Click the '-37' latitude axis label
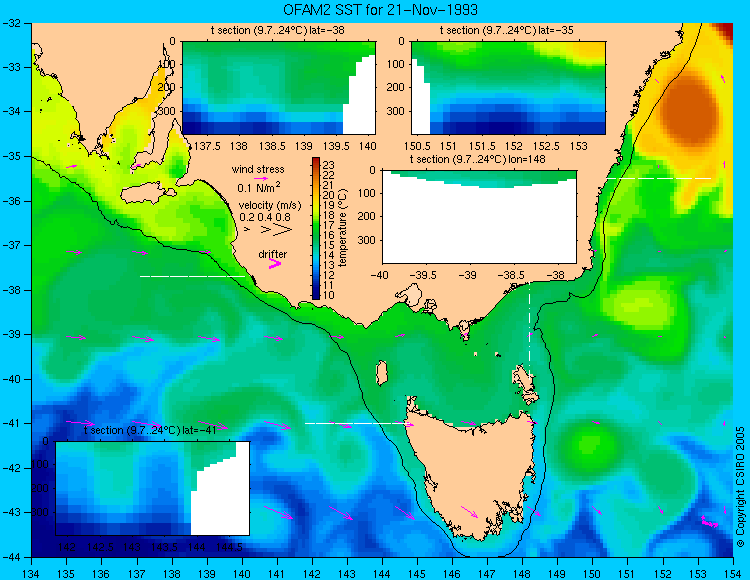Viewport: 750px width, 580px height. pyautogui.click(x=11, y=245)
